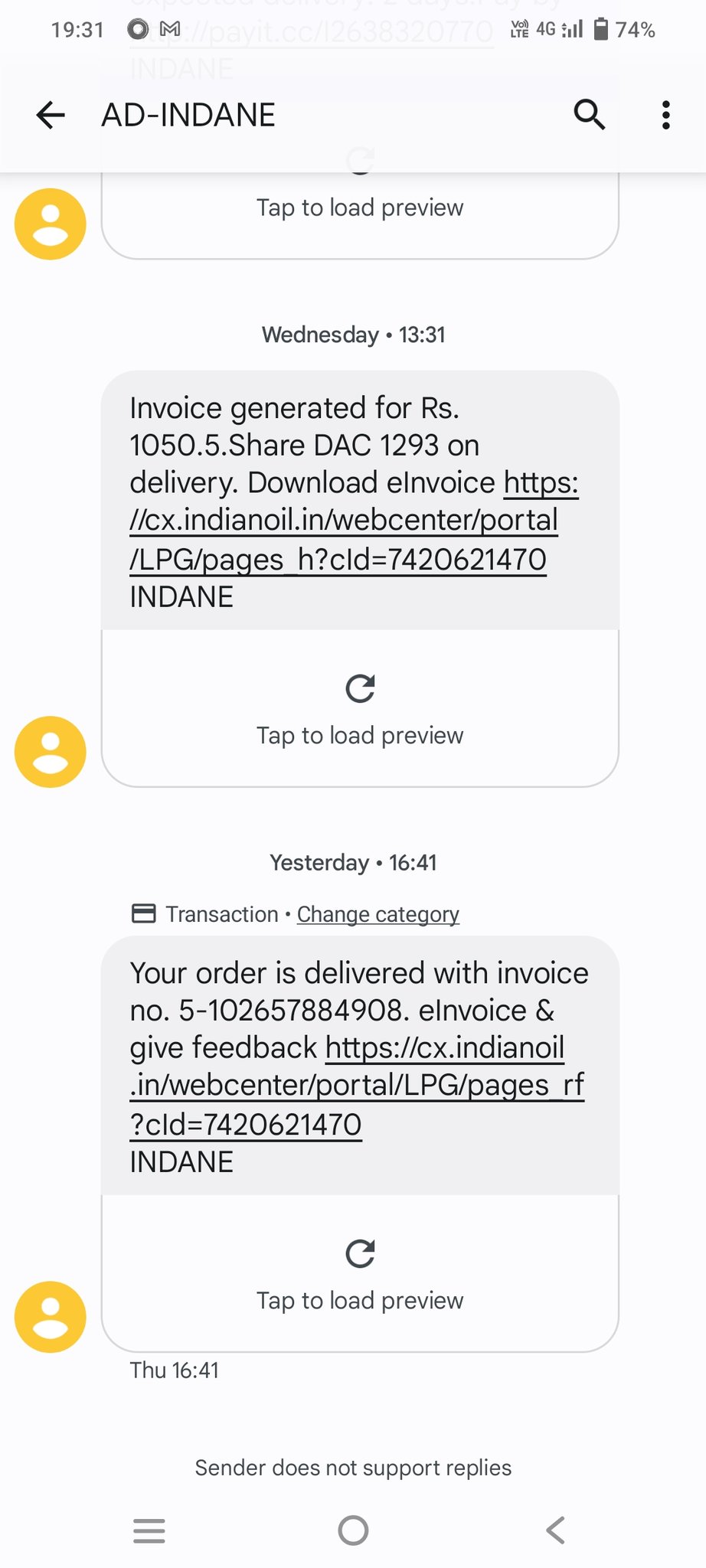
Task: Tap to load preview below invoice message
Action: 360,736
